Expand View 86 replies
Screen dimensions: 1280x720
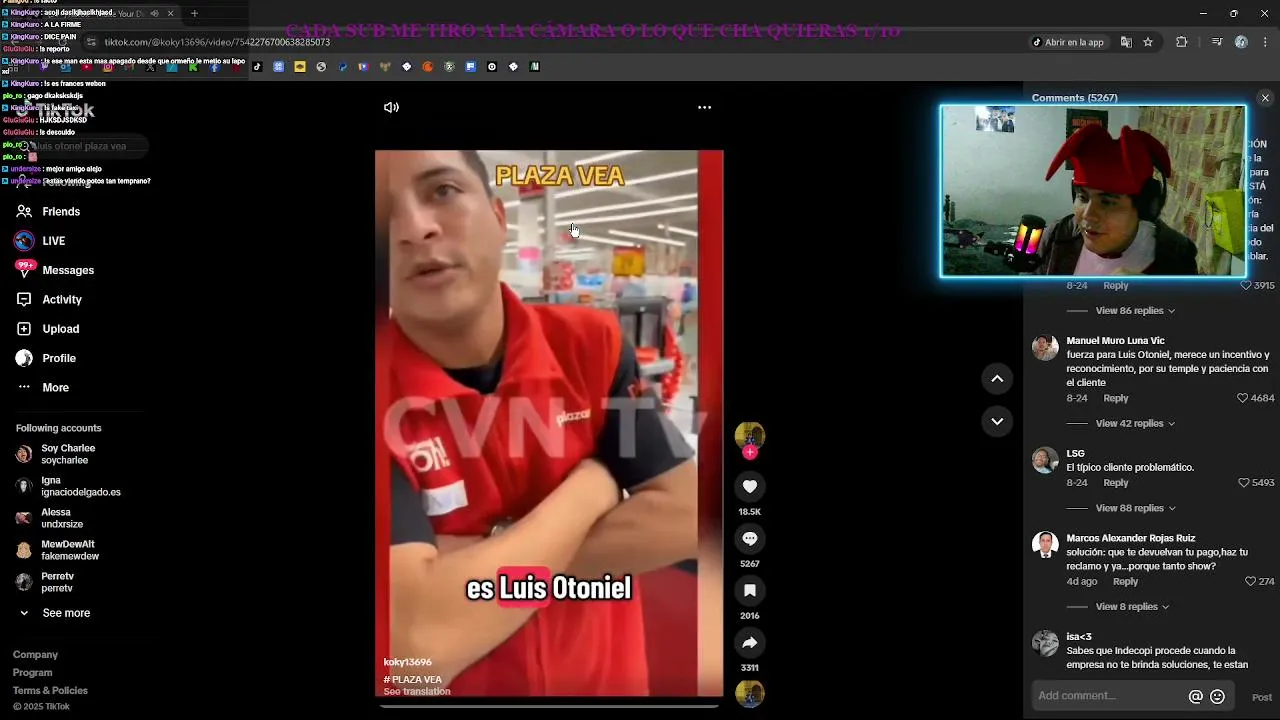1135,311
